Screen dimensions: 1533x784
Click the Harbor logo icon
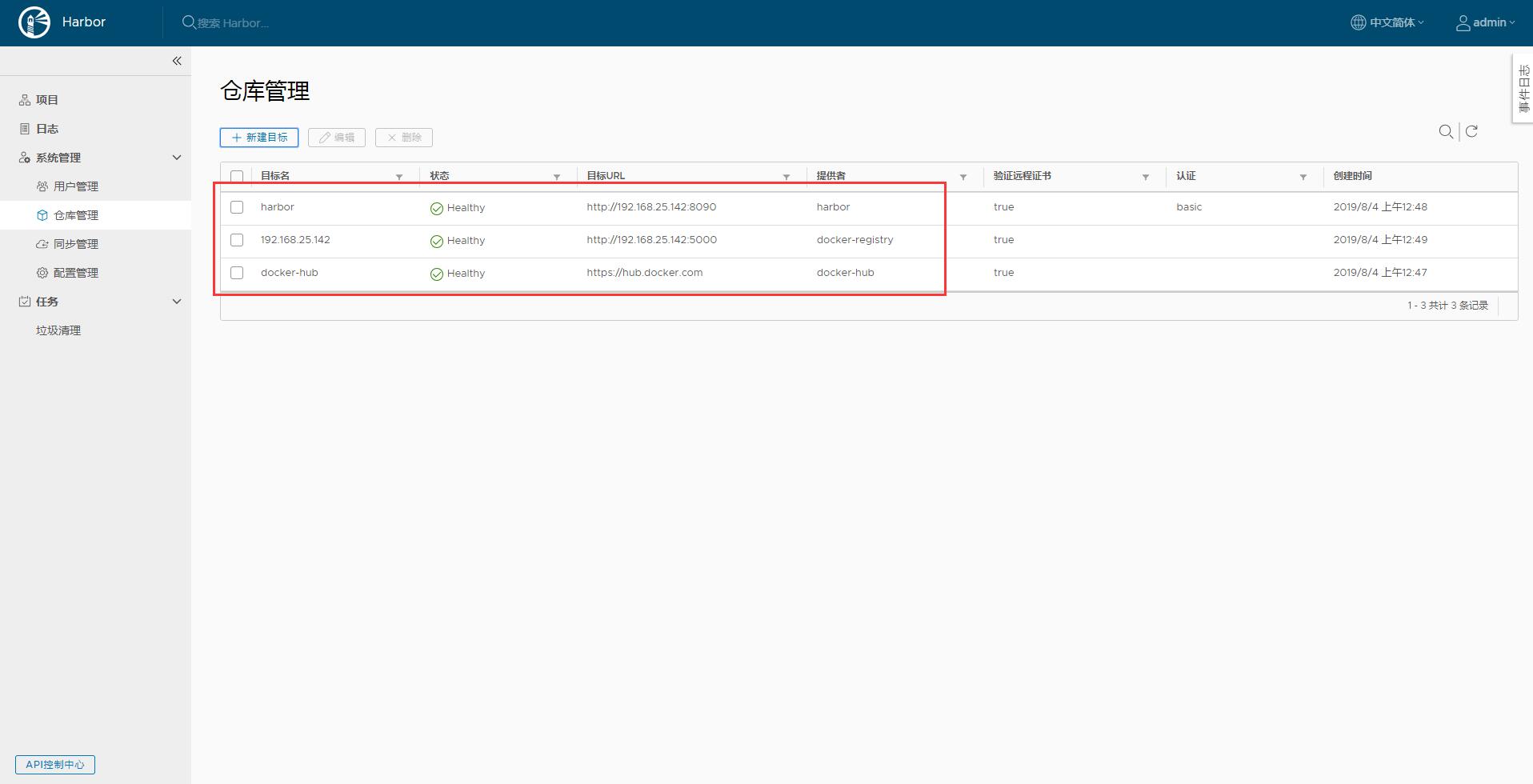point(34,22)
